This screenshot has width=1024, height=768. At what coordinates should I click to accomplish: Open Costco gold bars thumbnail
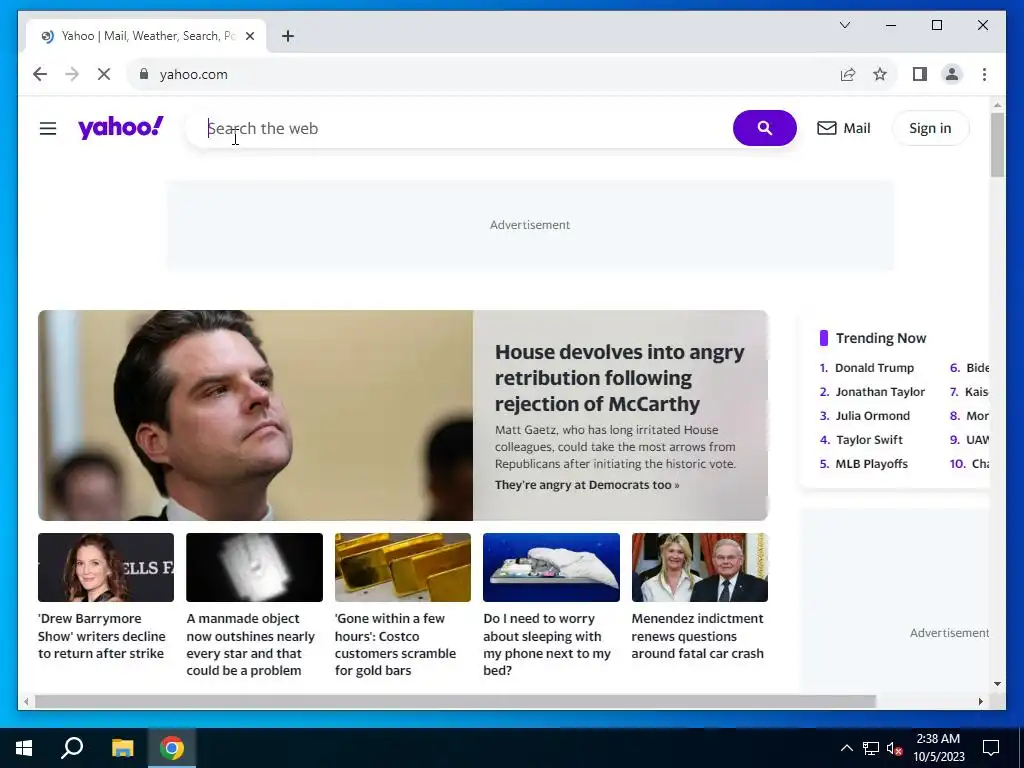(x=403, y=568)
